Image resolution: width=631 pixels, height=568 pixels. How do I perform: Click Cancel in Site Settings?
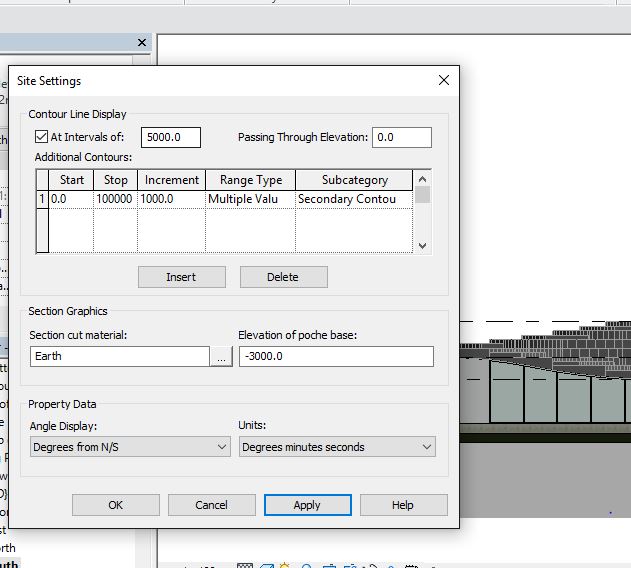pyautogui.click(x=212, y=505)
